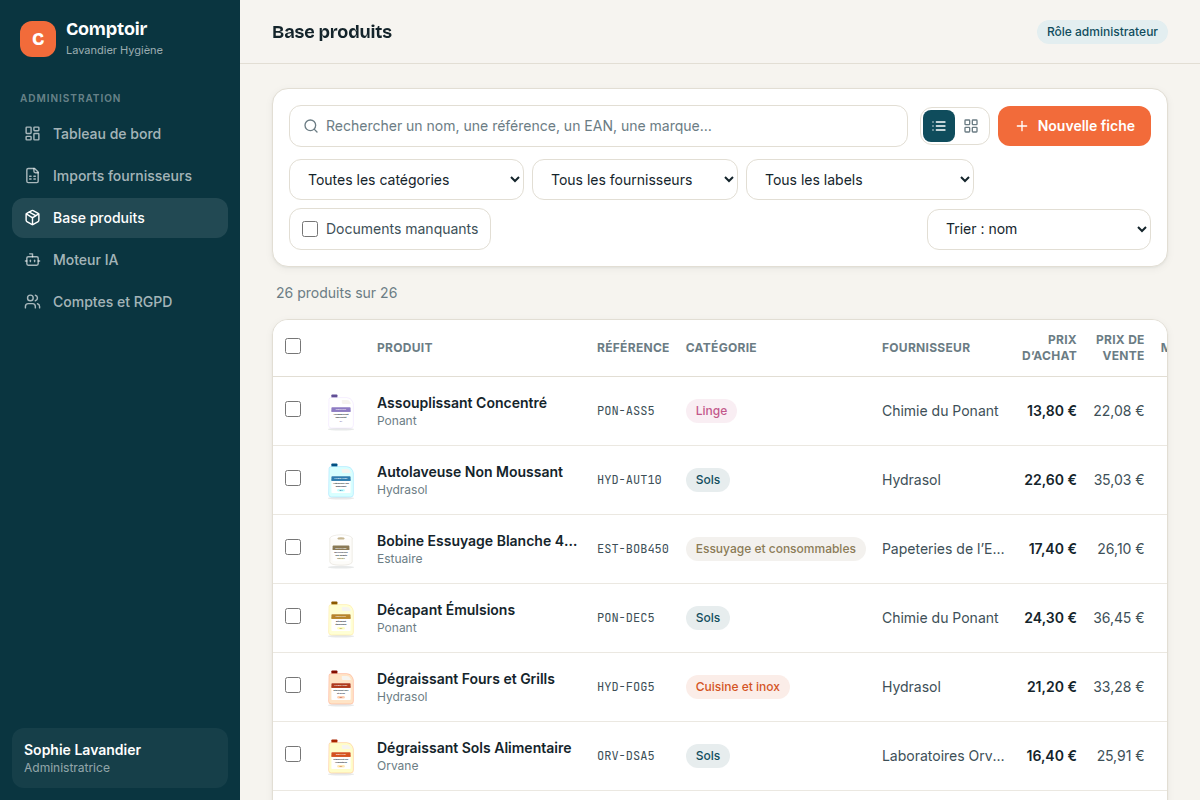
Task: Click the Essuyage et consommables tag
Action: (x=776, y=549)
